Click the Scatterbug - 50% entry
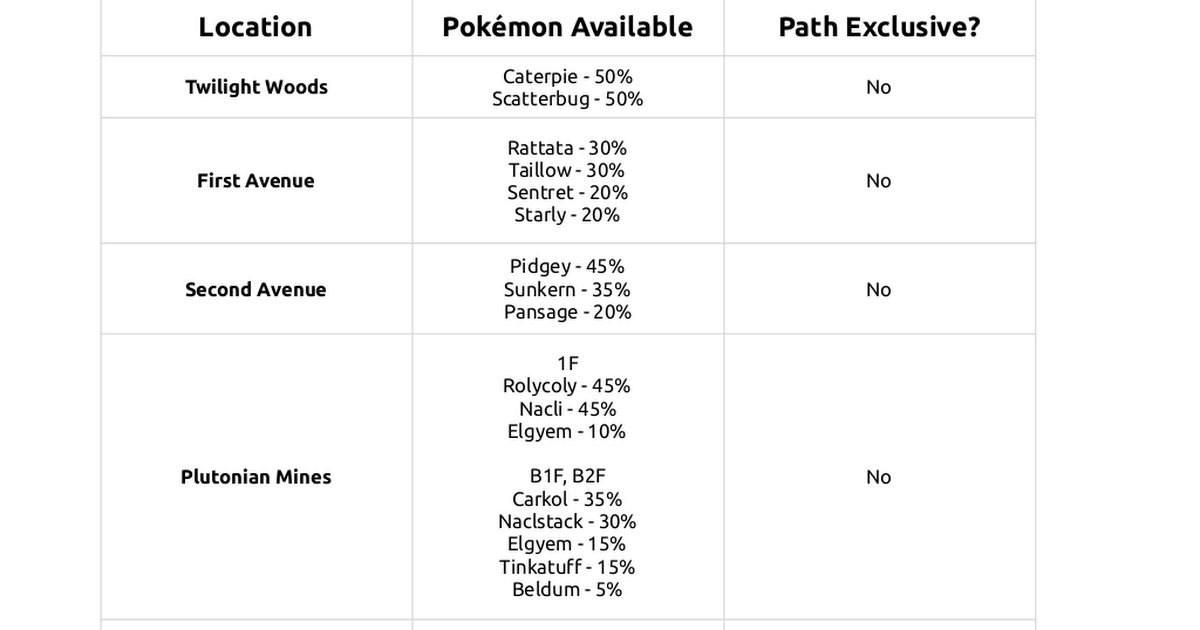This screenshot has height=630, width=1200. 567,99
